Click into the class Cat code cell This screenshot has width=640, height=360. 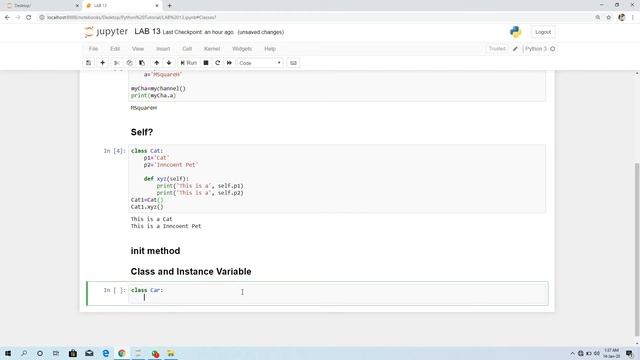tap(337, 179)
